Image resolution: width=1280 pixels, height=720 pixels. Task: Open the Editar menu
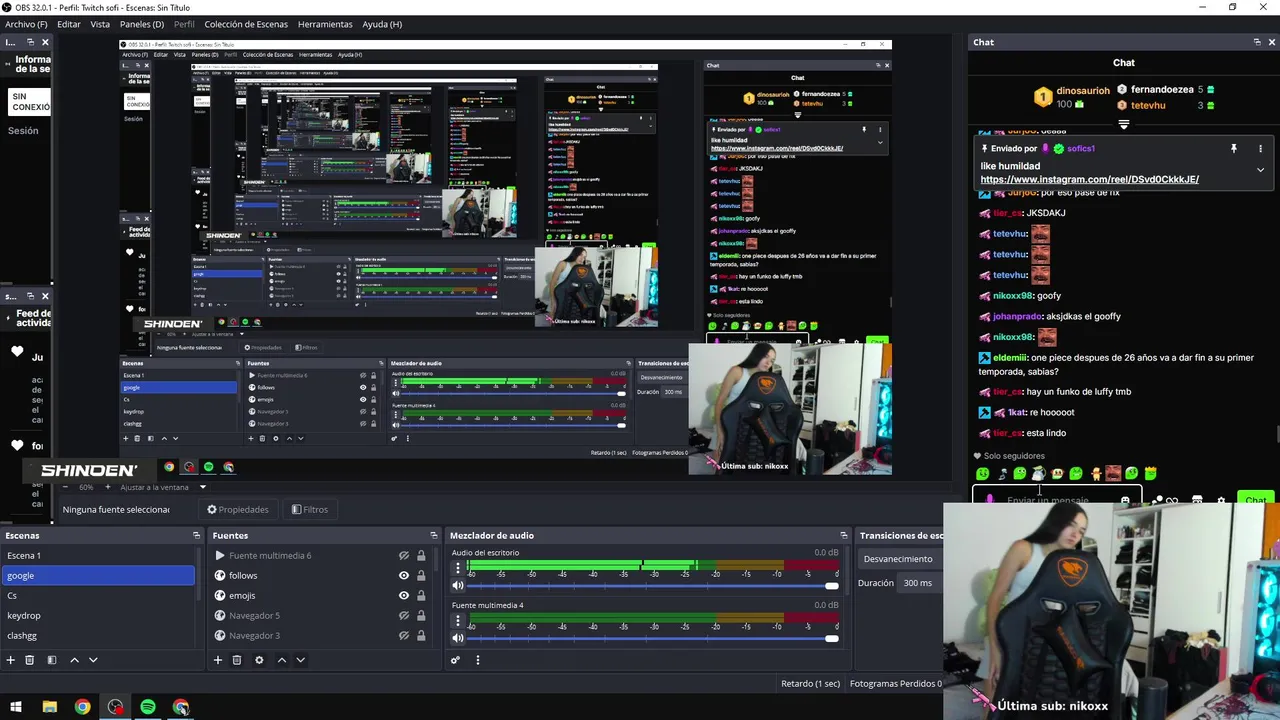pyautogui.click(x=69, y=24)
